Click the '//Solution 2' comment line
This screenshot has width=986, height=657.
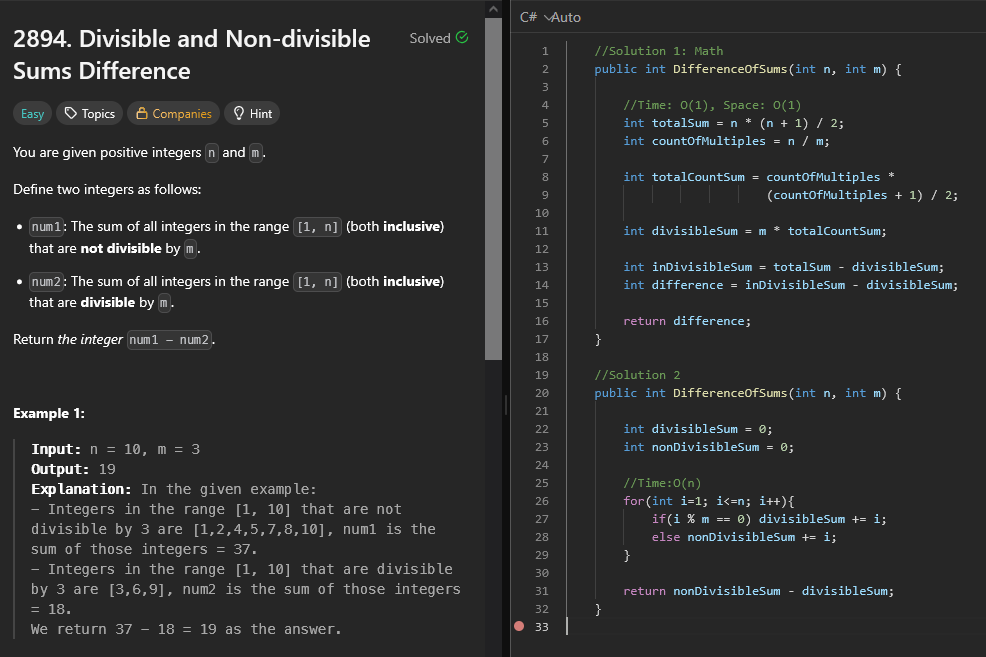pyautogui.click(x=637, y=375)
